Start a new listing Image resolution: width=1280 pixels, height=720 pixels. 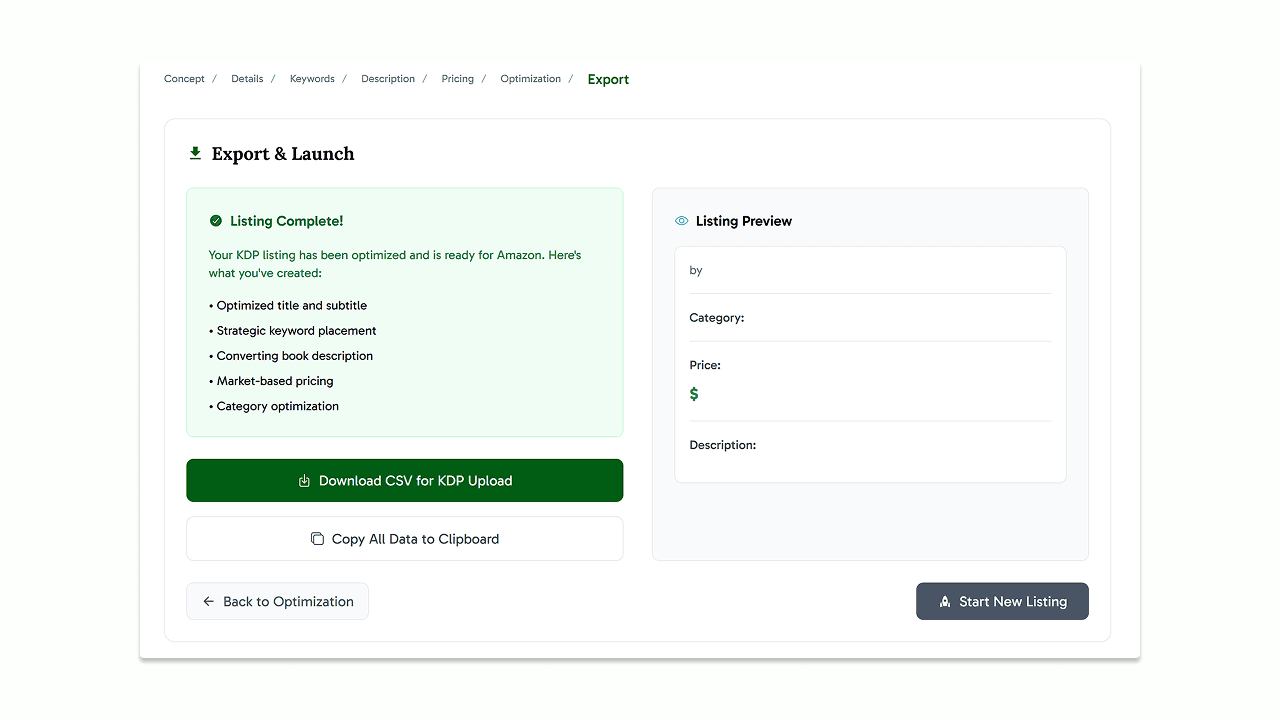1002,601
